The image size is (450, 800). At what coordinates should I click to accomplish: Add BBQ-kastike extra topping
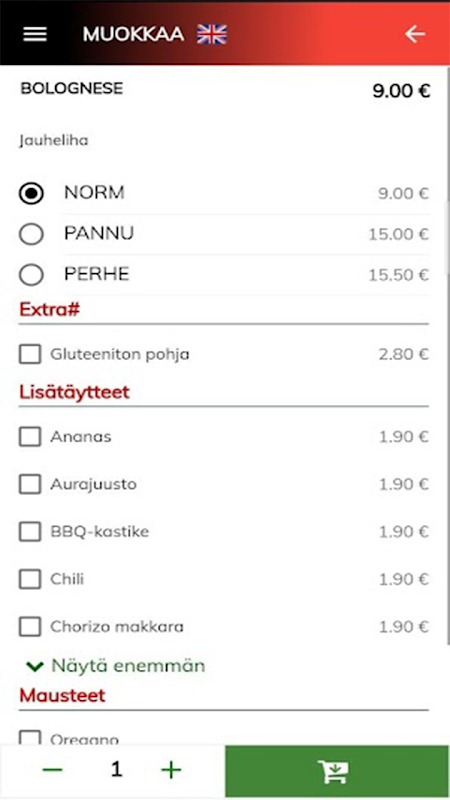coord(30,532)
